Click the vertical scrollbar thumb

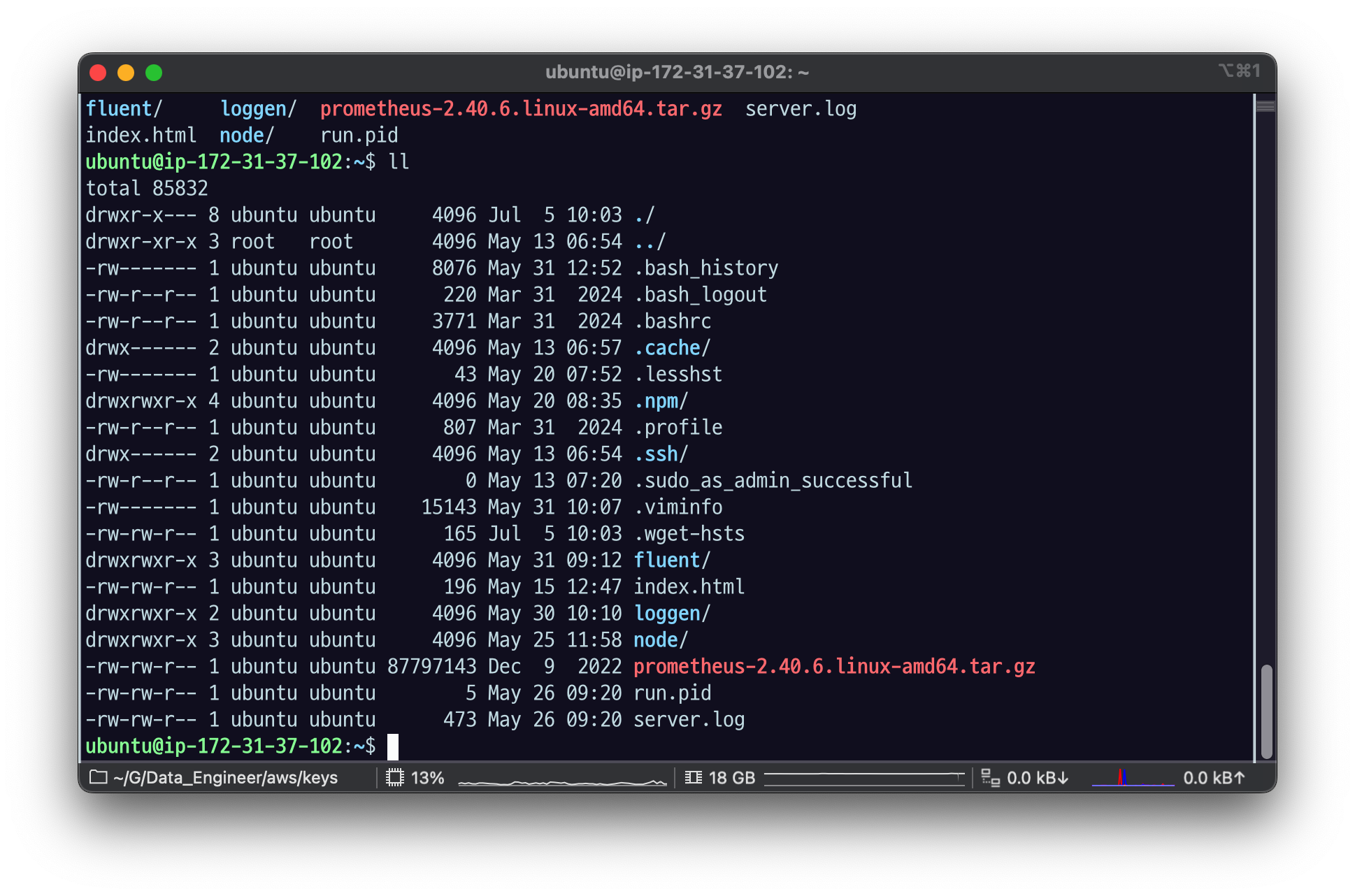(x=1266, y=711)
